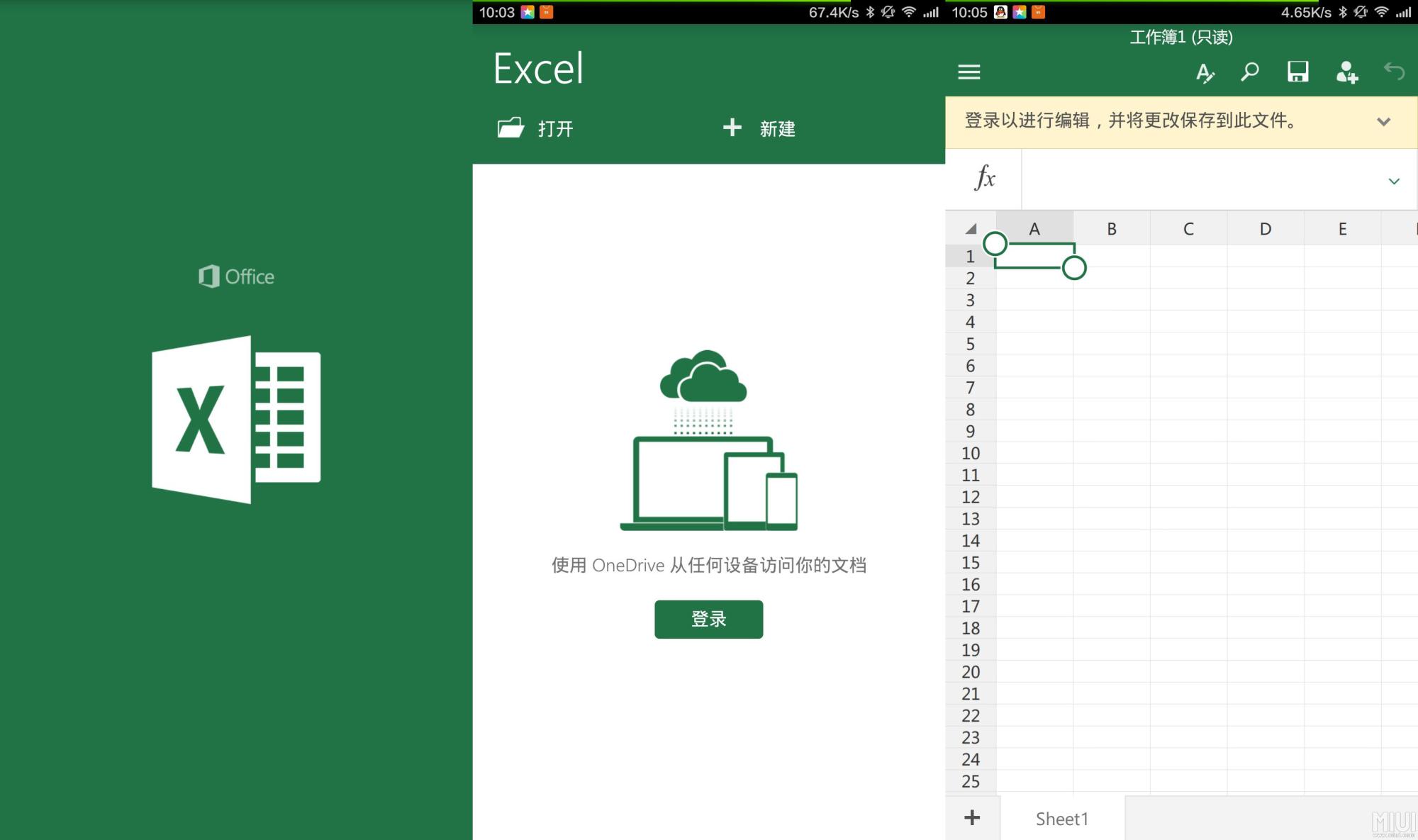Tap the text format (A with pencil) icon
1418x840 pixels.
[1205, 72]
